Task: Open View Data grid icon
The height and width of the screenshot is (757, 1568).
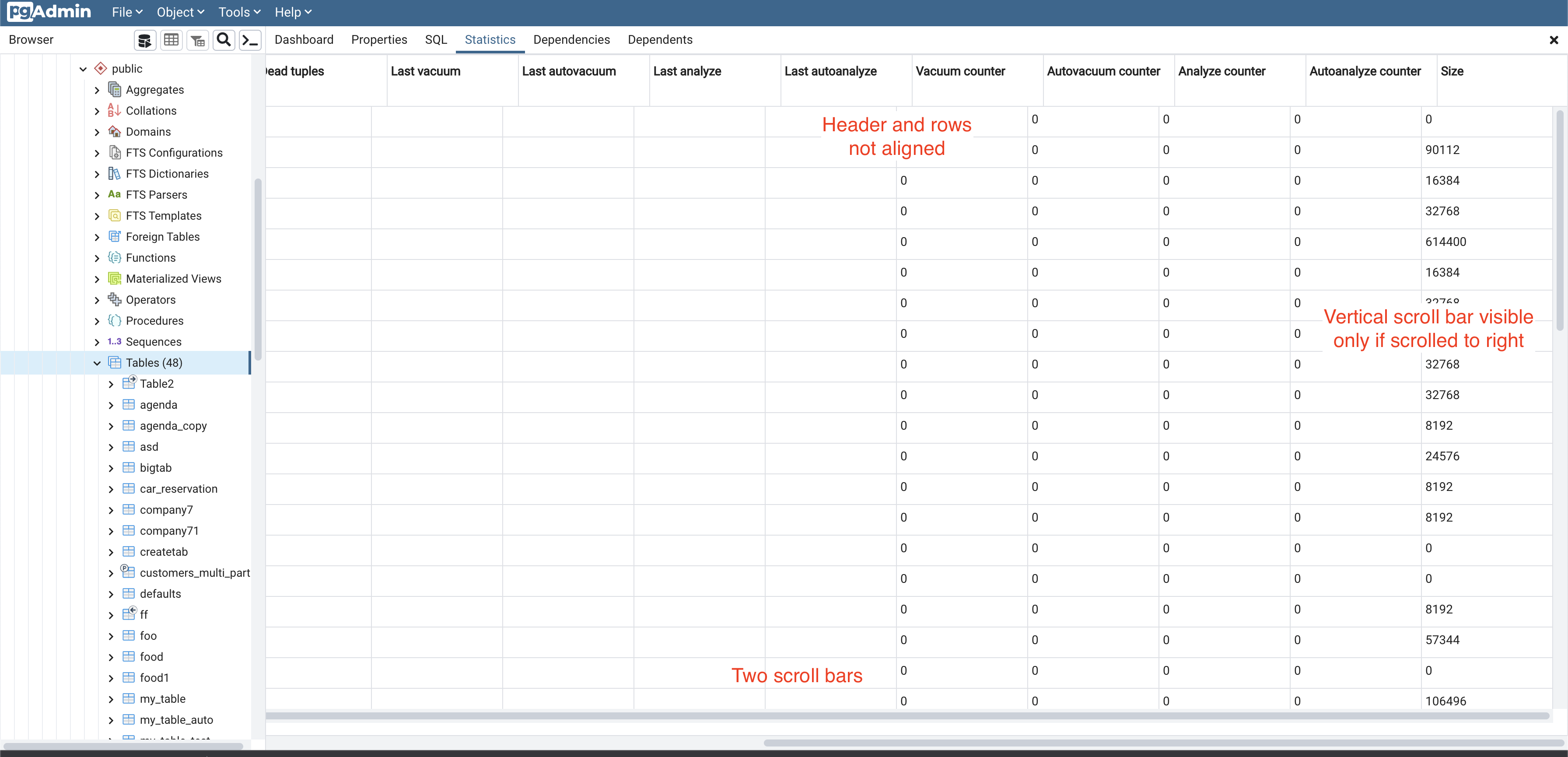Action: pos(171,40)
